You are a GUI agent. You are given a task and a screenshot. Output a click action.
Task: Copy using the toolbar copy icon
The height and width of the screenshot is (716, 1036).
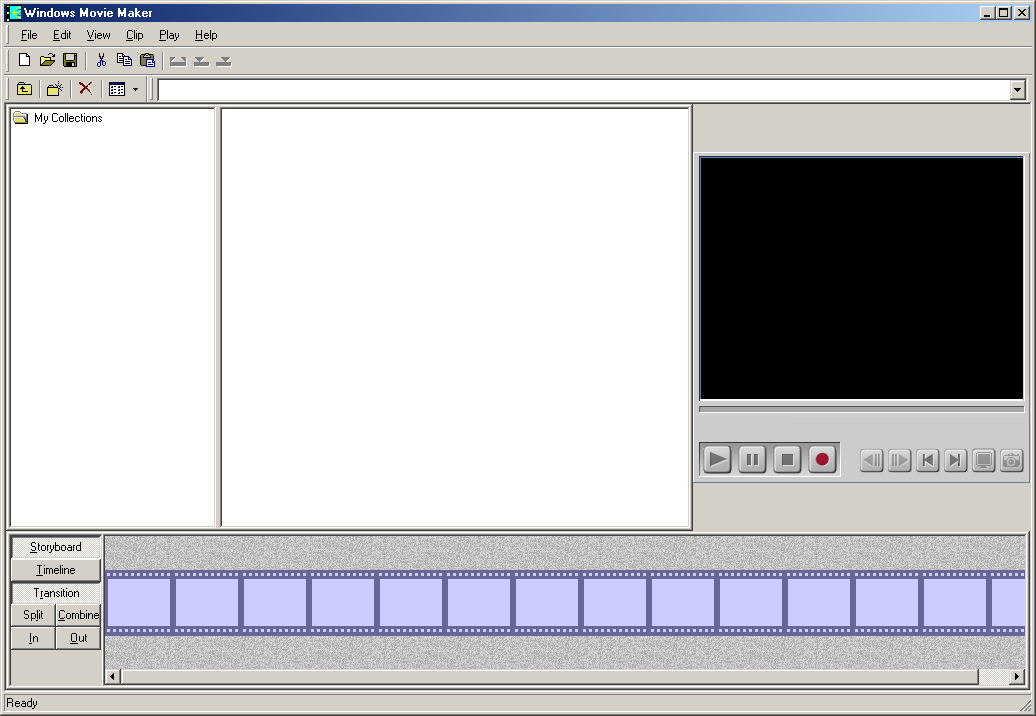124,60
